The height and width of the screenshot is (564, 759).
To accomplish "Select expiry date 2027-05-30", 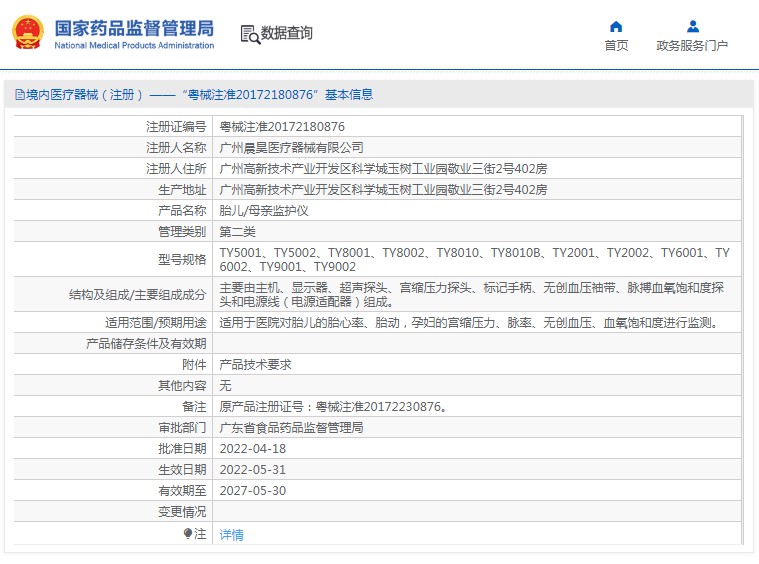I will click(253, 490).
